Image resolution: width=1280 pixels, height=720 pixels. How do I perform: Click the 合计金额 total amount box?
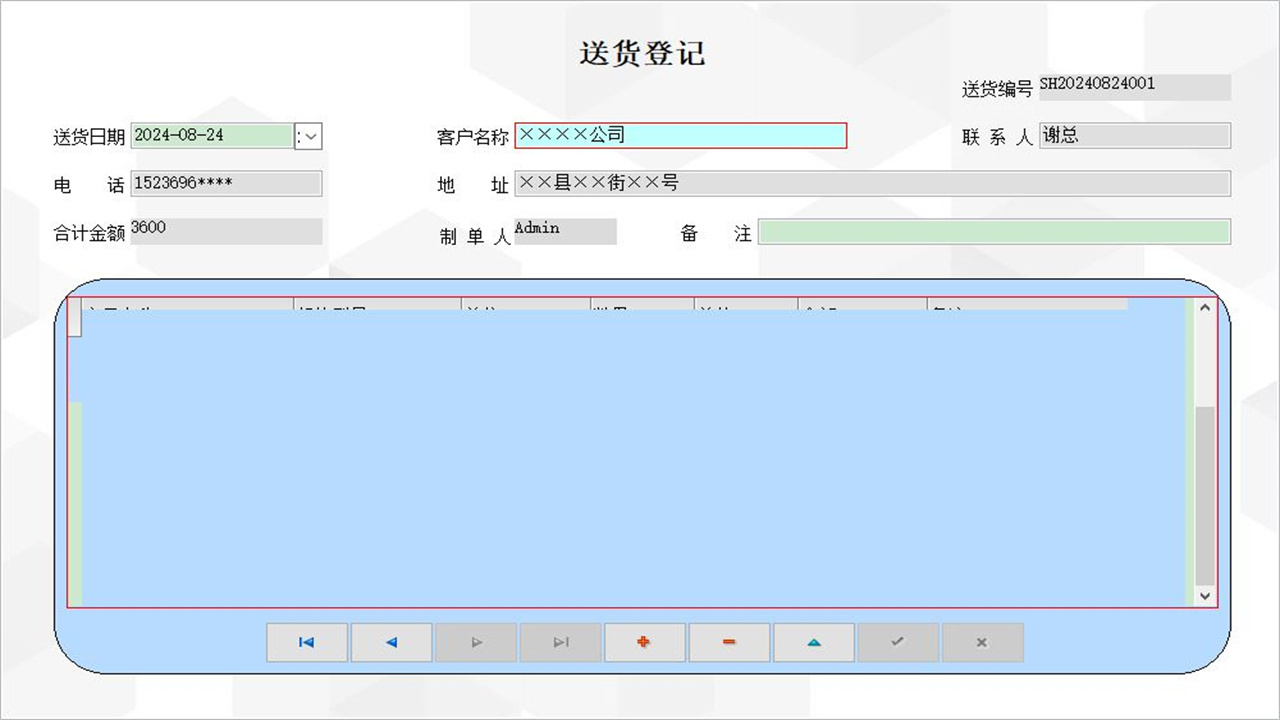tap(226, 231)
